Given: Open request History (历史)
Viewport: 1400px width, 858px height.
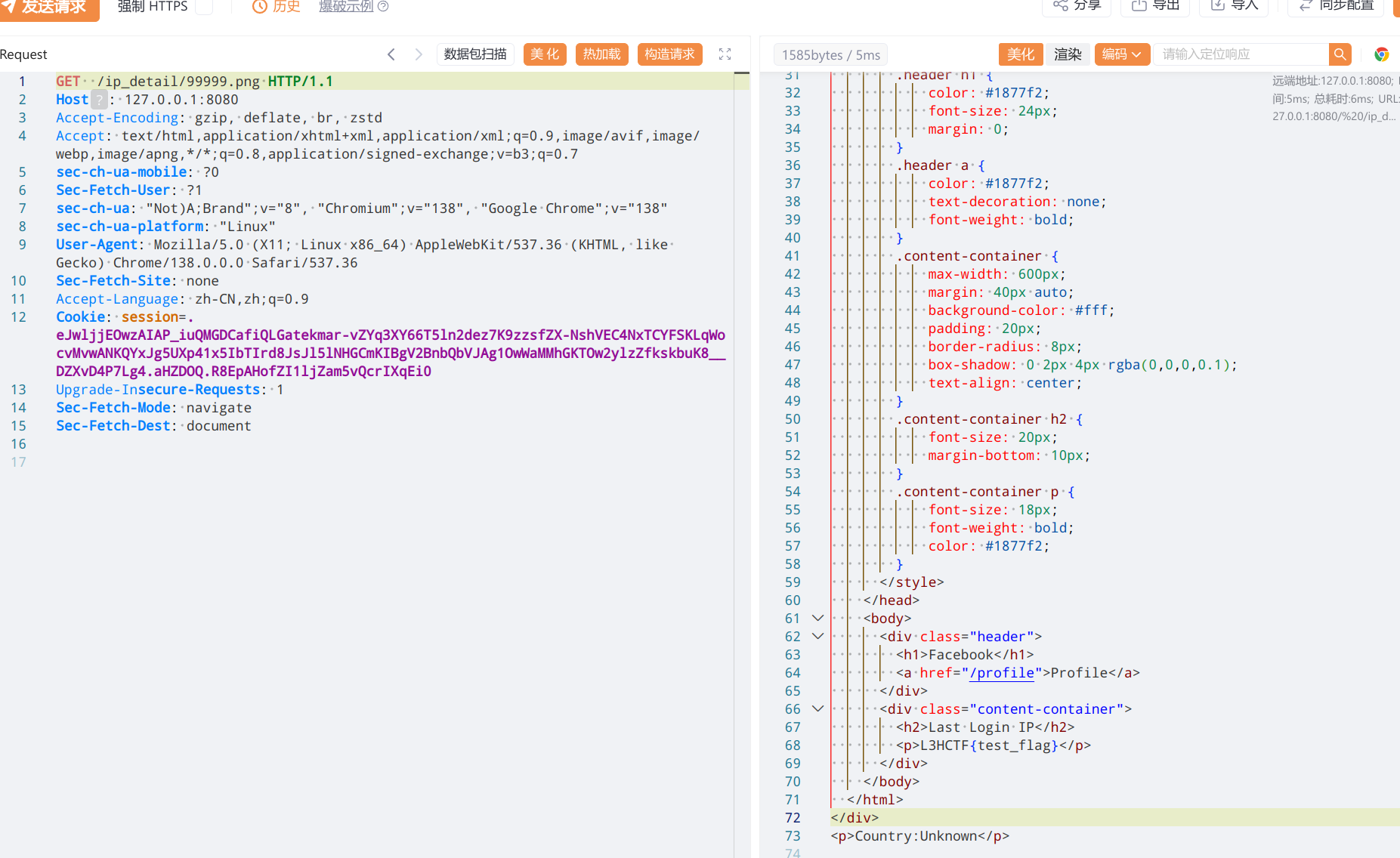Looking at the screenshot, I should click(276, 7).
